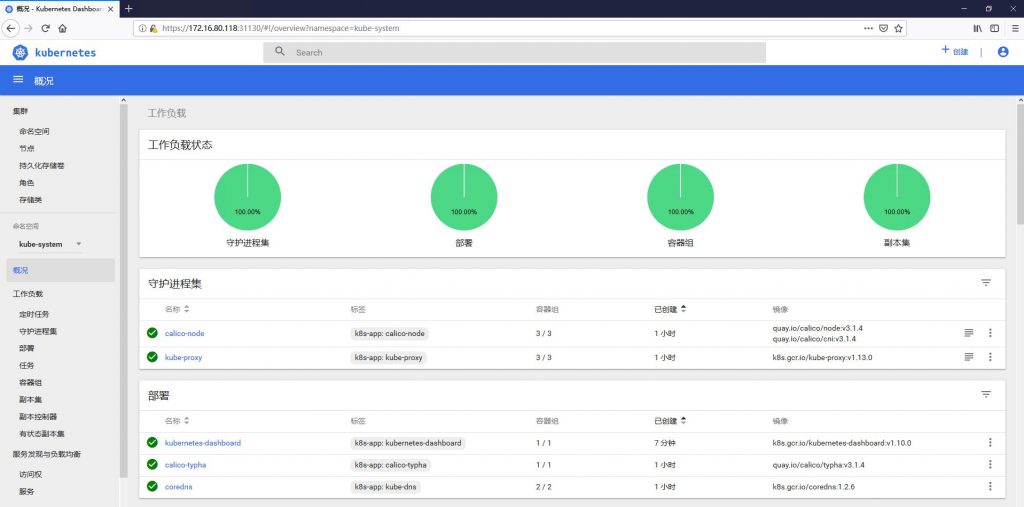Select 守护进程集 in sidebar

pyautogui.click(x=38, y=331)
